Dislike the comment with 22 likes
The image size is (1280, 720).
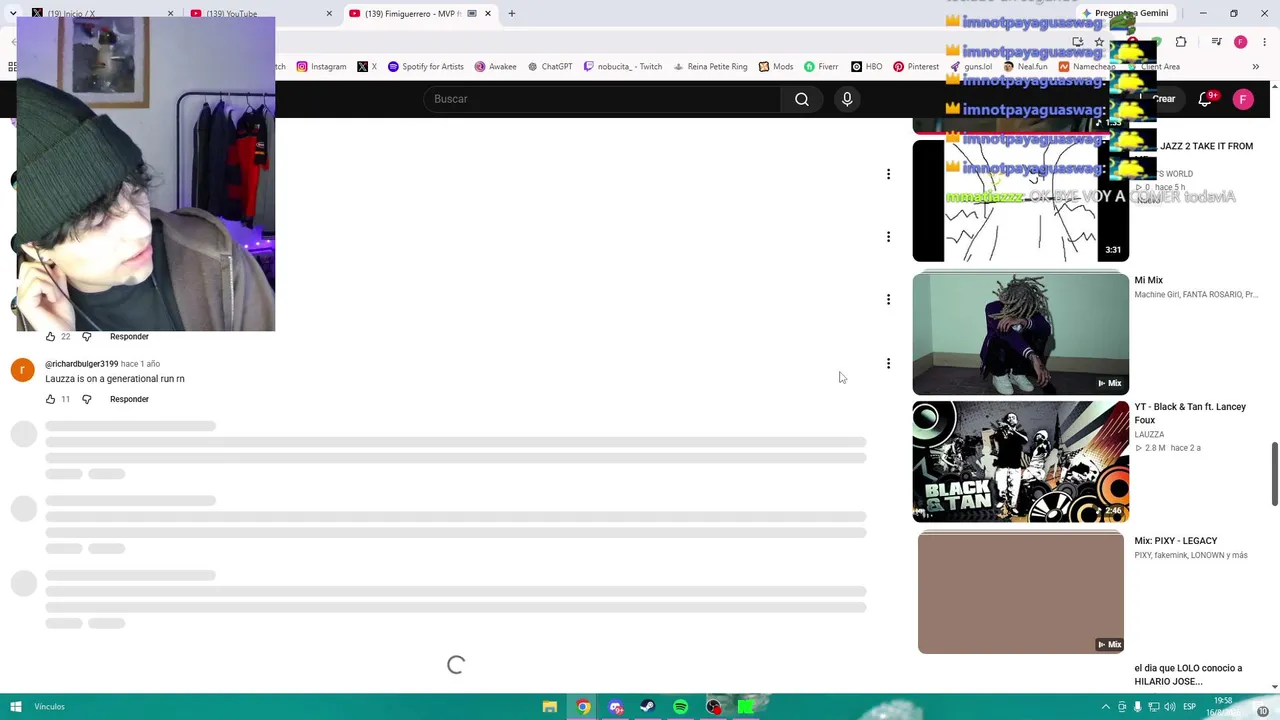[87, 337]
